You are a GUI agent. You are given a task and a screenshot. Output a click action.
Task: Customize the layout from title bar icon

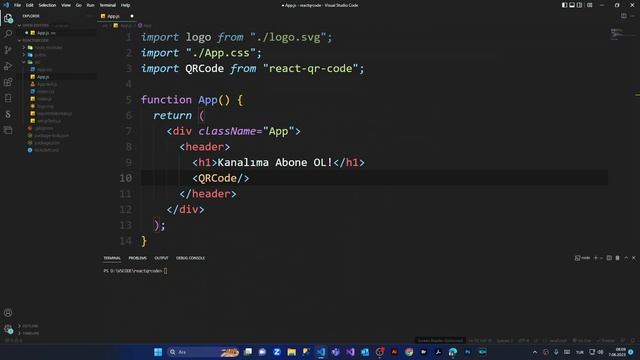pyautogui.click(x=590, y=5)
